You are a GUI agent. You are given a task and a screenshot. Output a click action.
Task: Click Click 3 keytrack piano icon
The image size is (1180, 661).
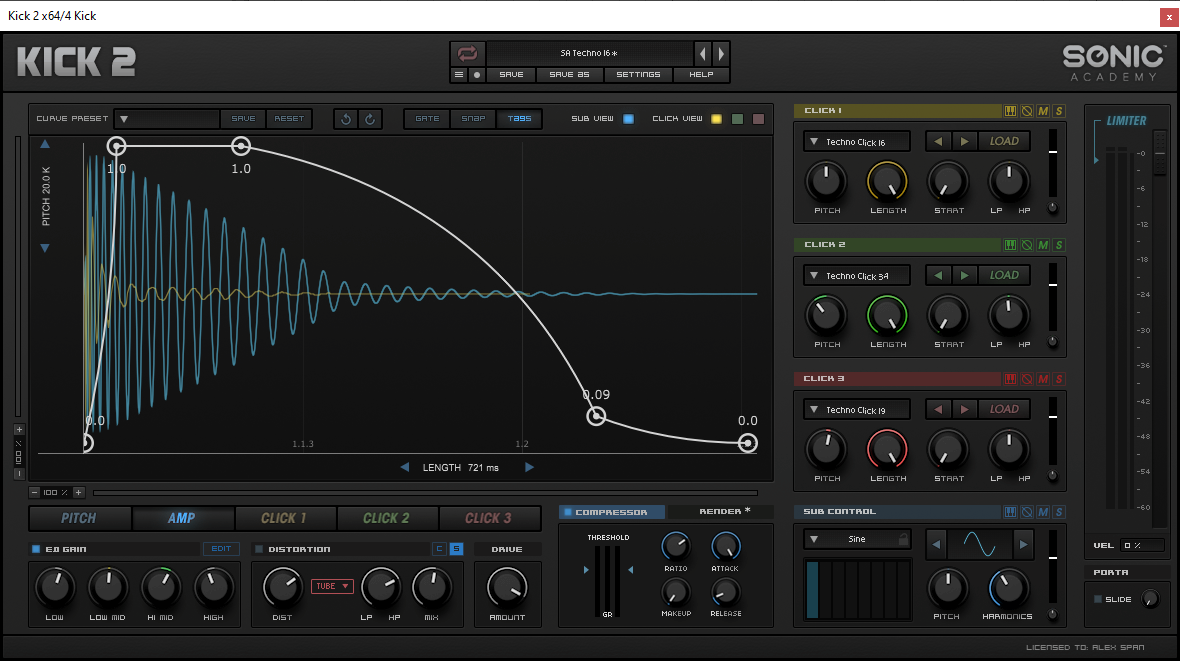(x=1010, y=379)
